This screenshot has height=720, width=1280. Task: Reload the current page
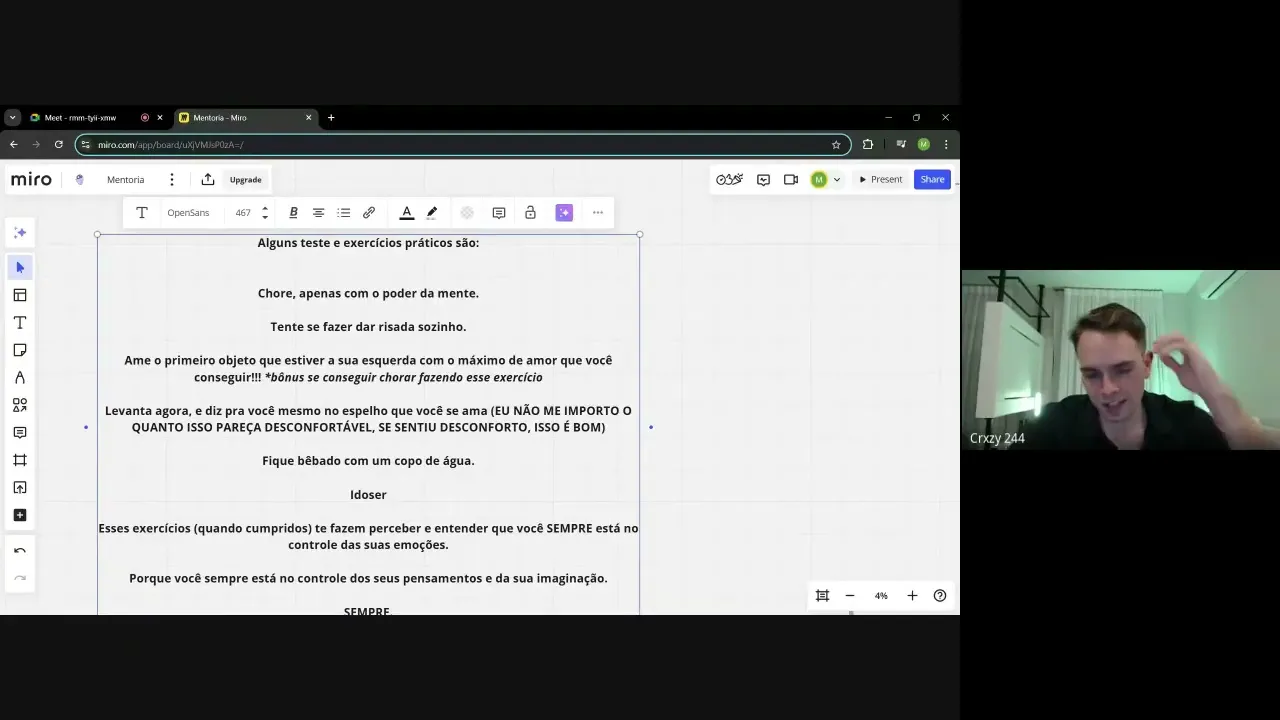coord(59,145)
